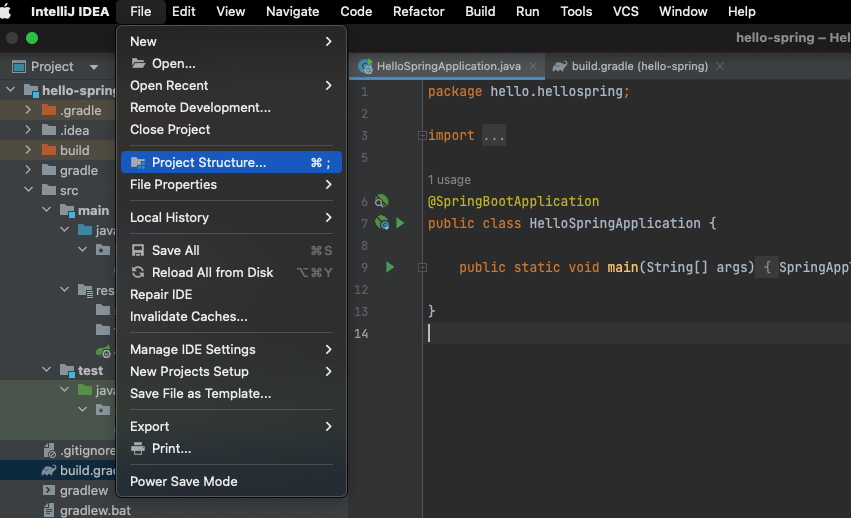
Task: Collapse the main folder
Action: (47, 210)
